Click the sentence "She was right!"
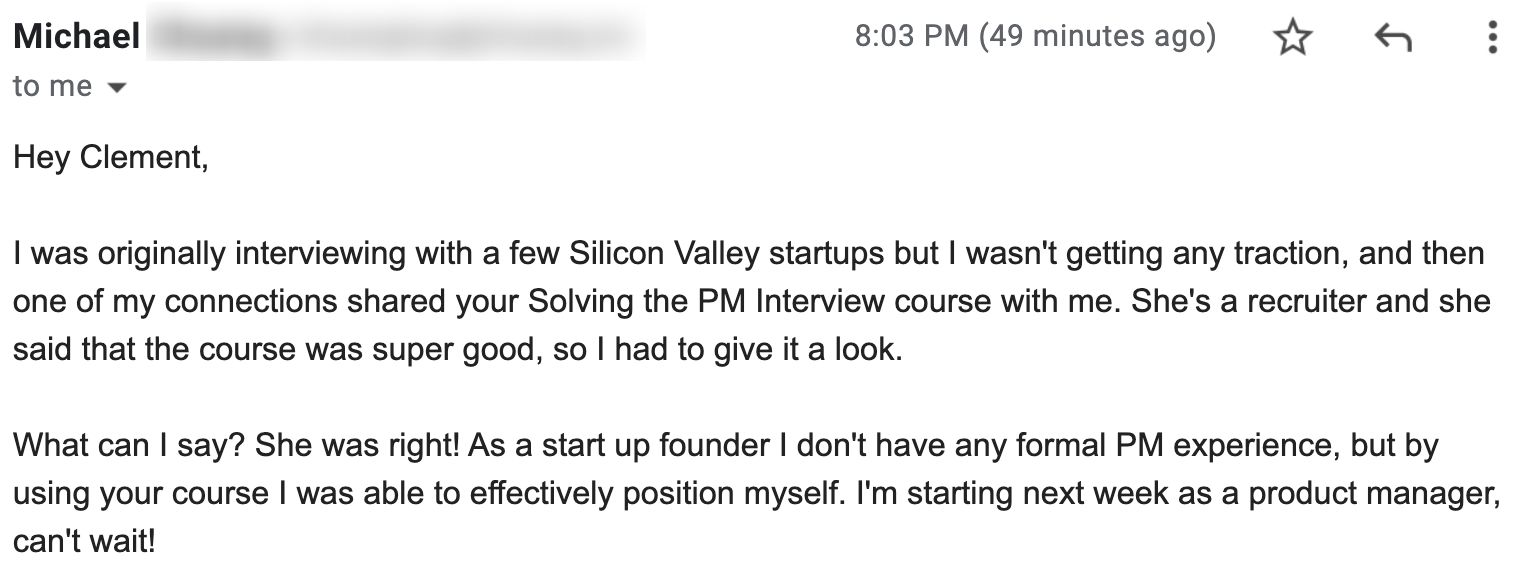Image resolution: width=1520 pixels, height=578 pixels. pyautogui.click(x=358, y=446)
